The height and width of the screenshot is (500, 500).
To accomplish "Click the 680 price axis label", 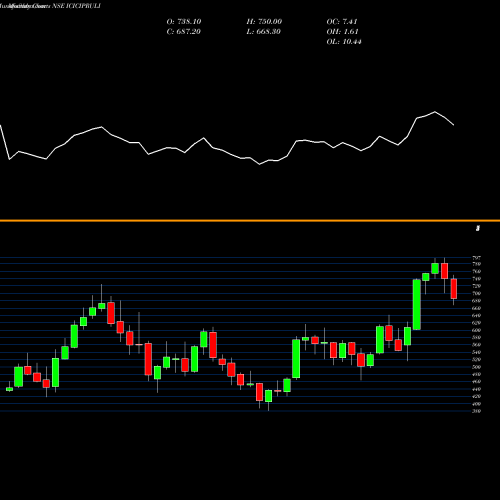I will coord(476,301).
